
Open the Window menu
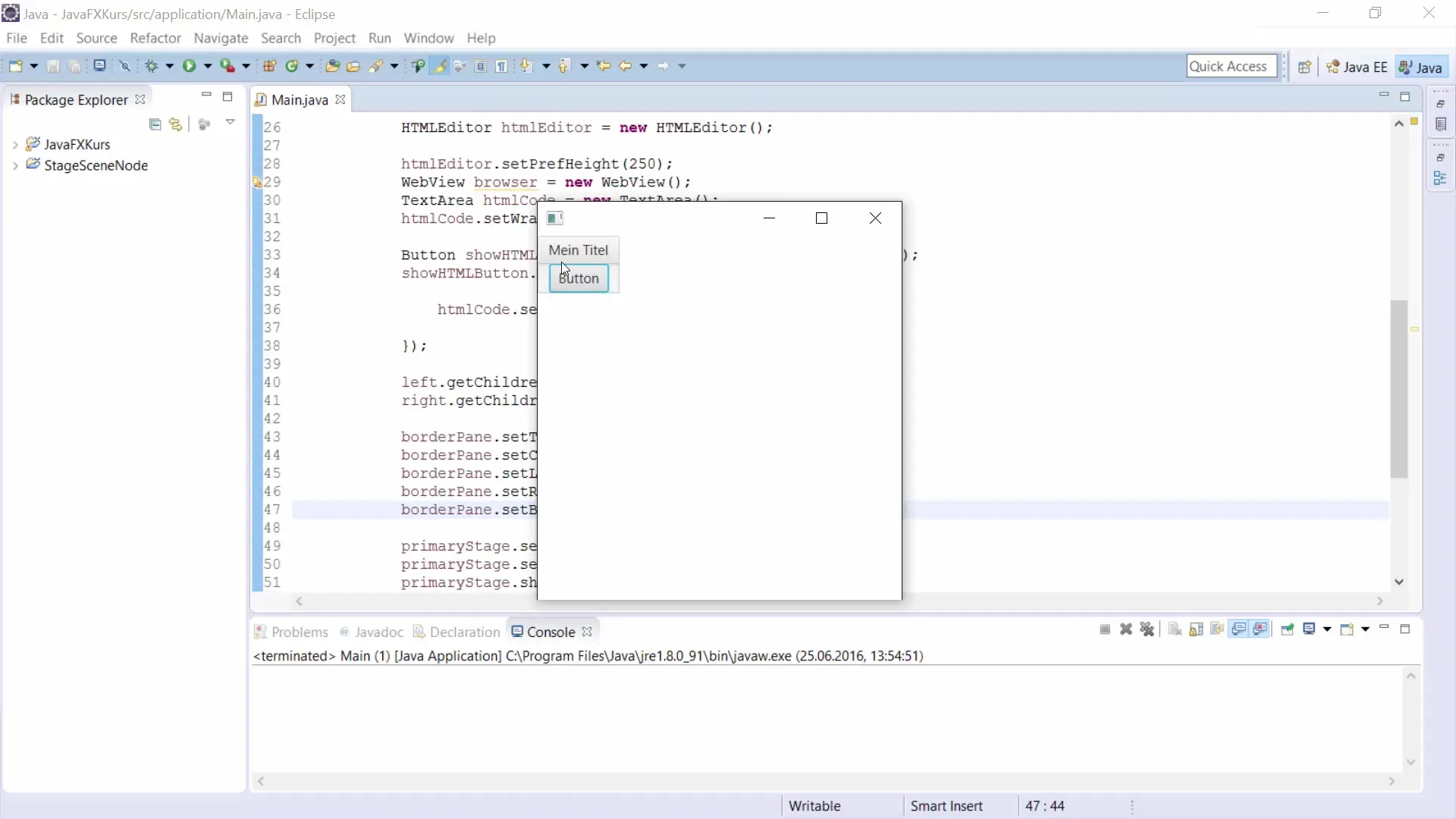click(x=428, y=38)
